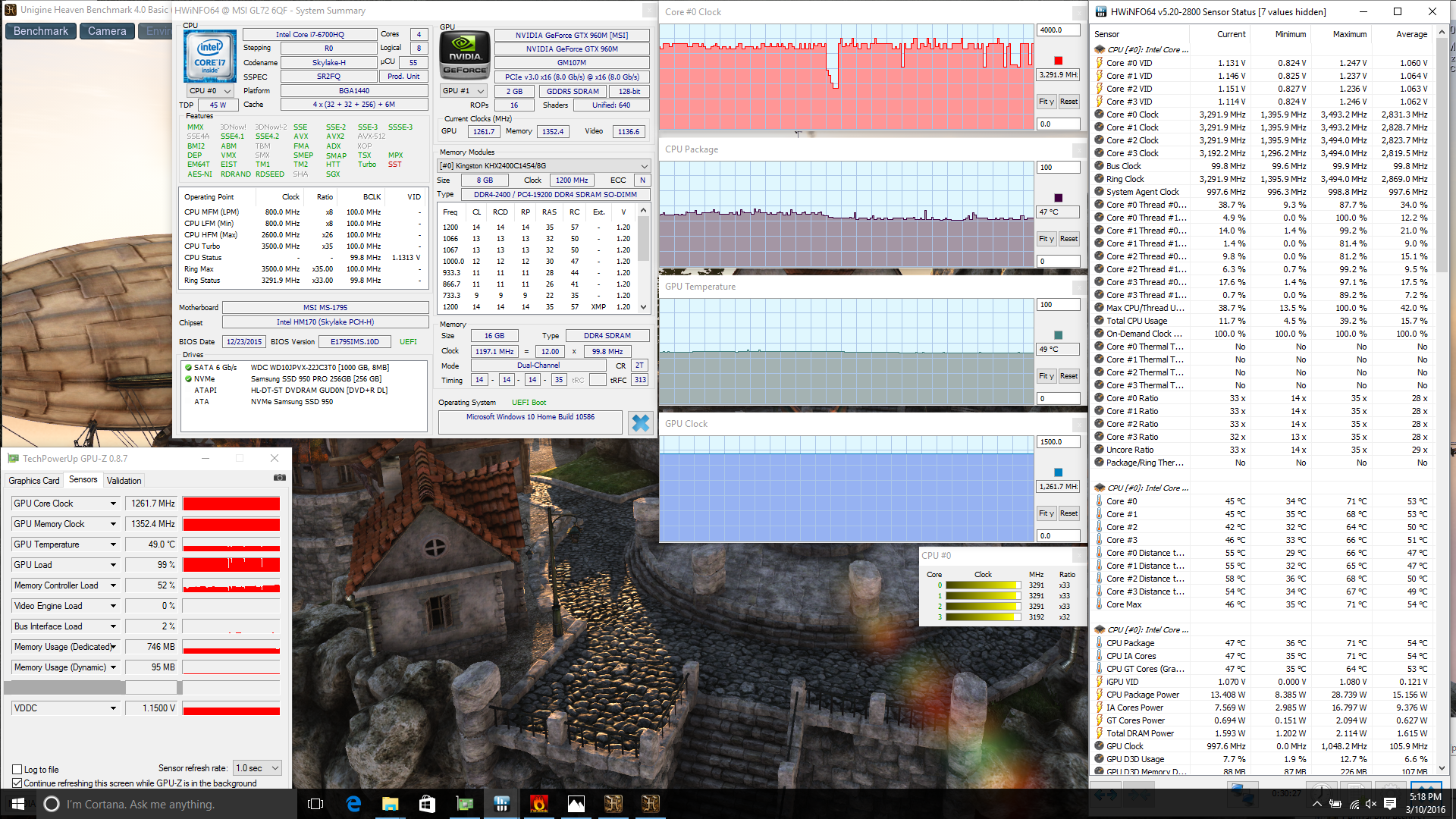Switch to the Graphics Card tab
The image size is (1456, 819).
coord(33,481)
